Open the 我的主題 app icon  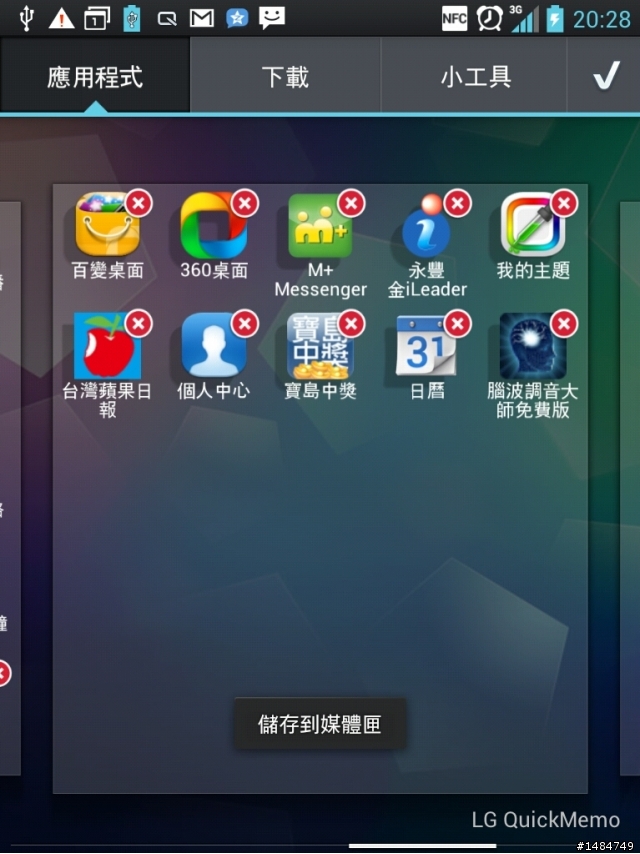tap(533, 225)
